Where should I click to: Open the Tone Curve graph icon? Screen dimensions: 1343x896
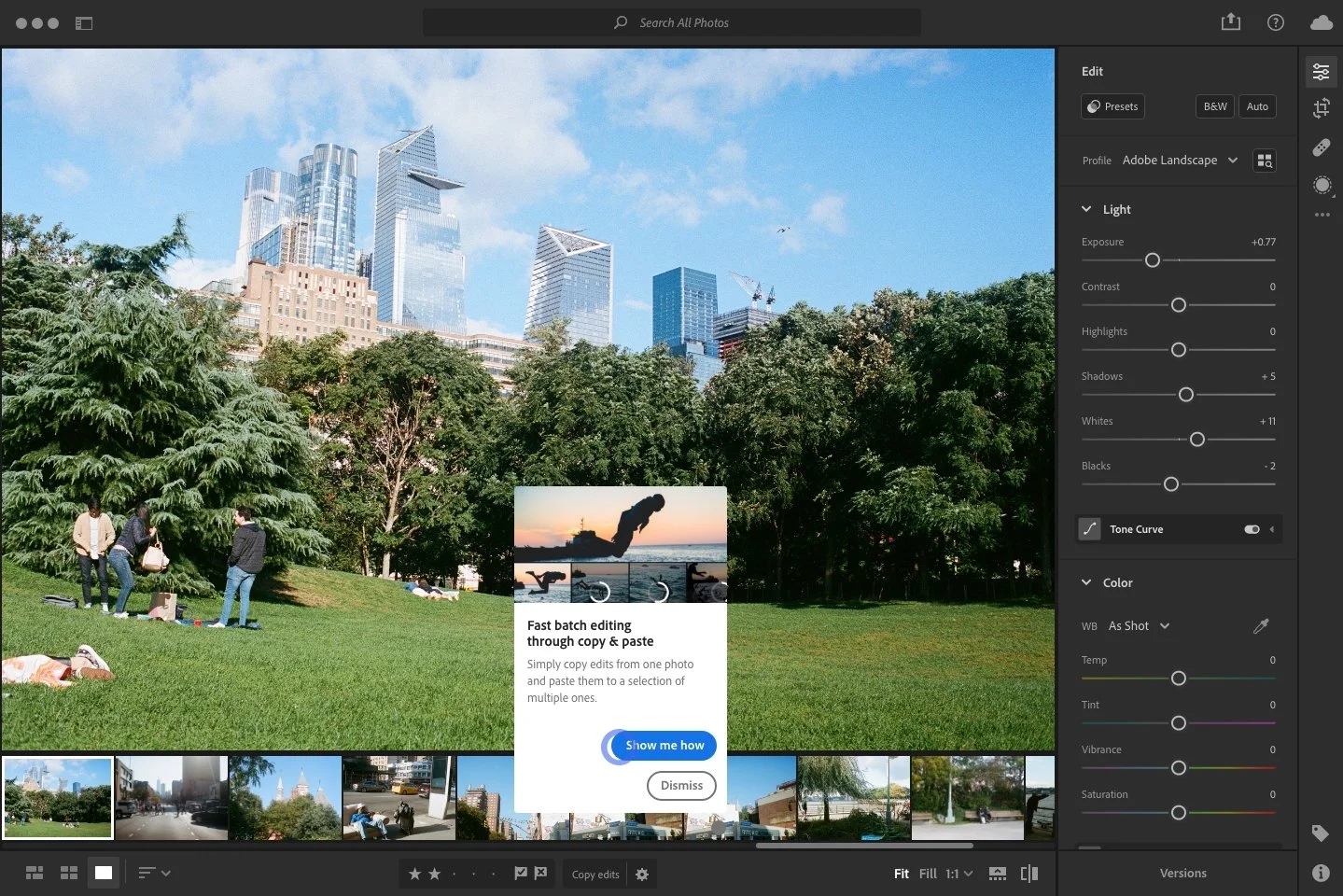[1089, 529]
